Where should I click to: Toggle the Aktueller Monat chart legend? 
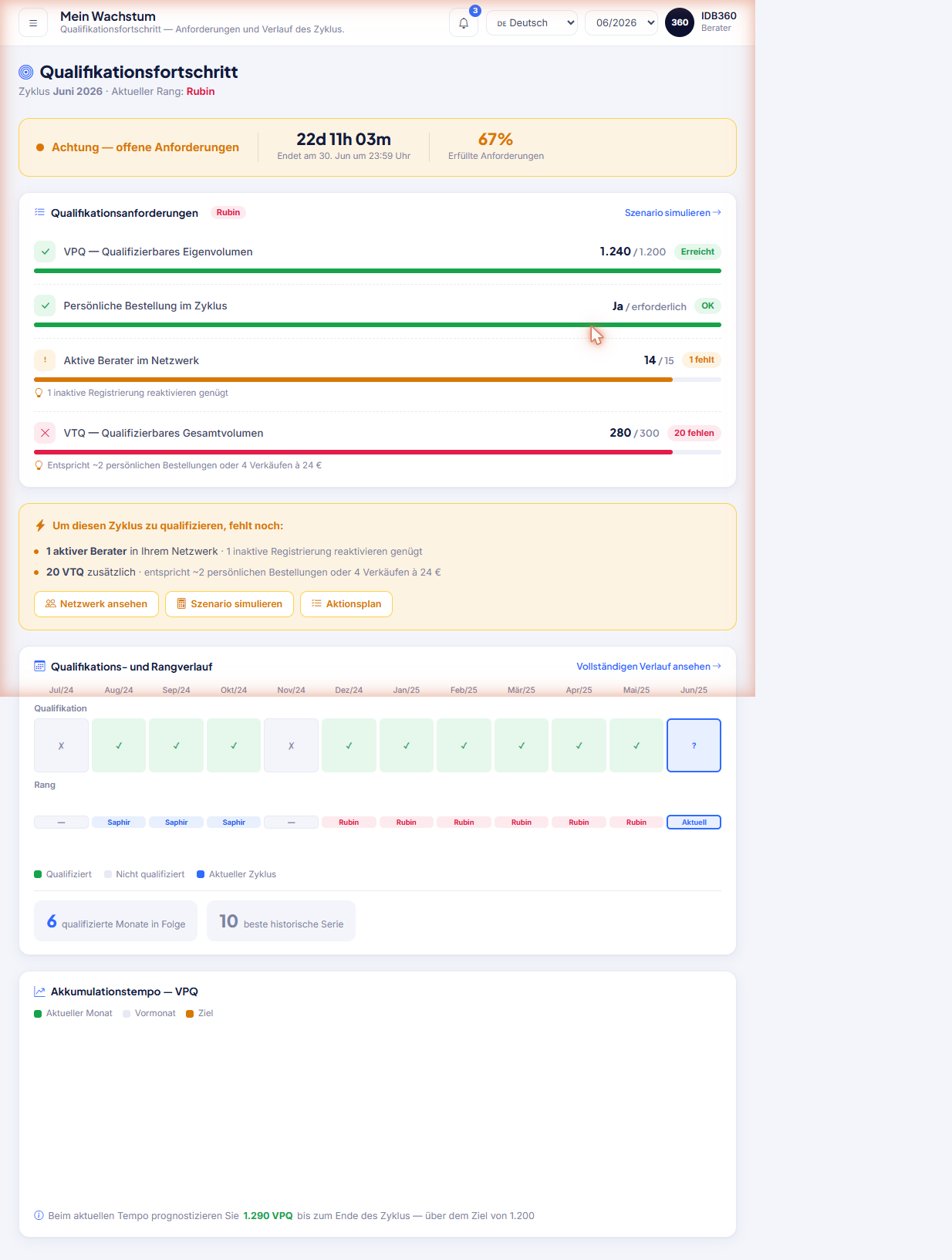click(x=73, y=1013)
